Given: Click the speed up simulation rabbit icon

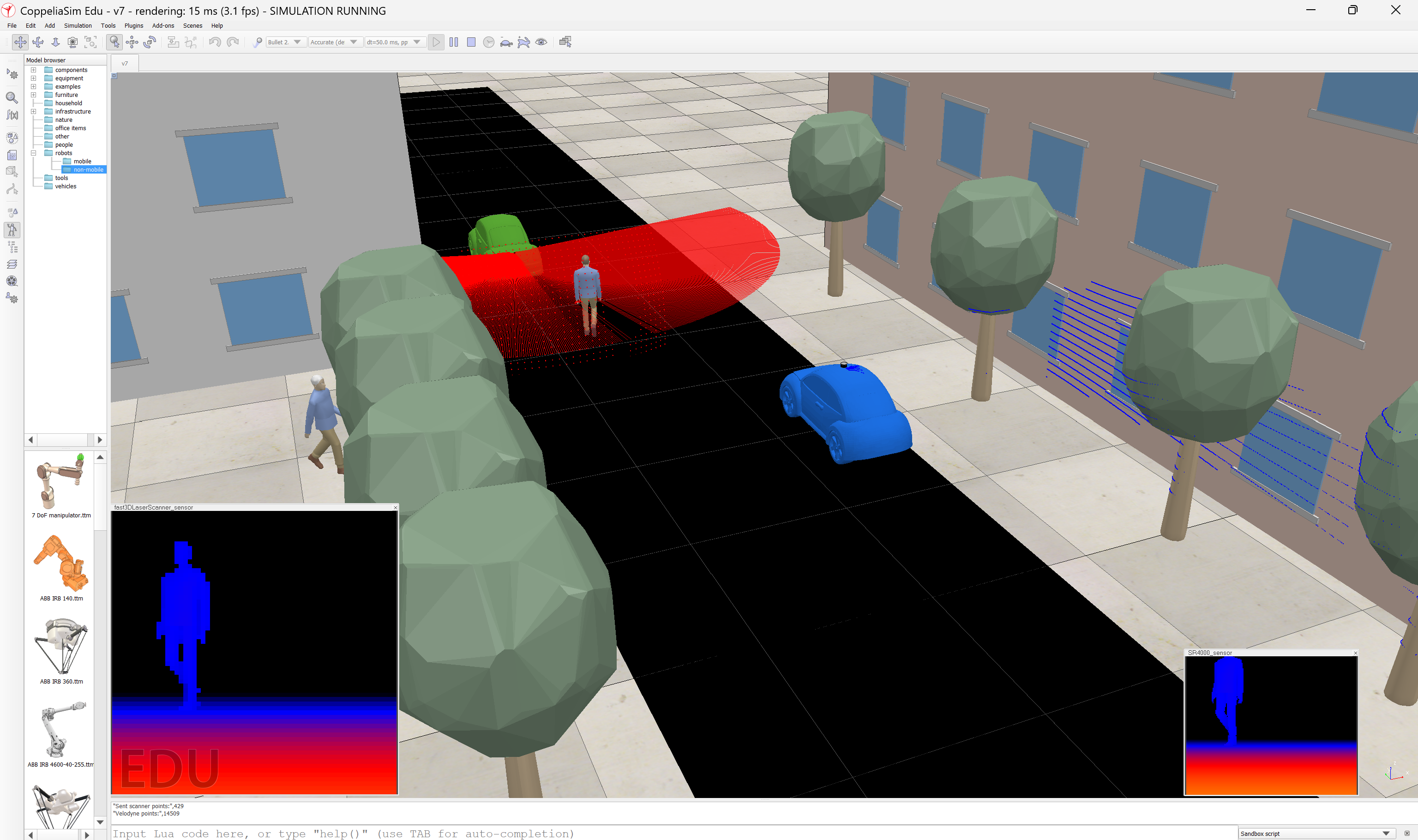Looking at the screenshot, I should 523,42.
